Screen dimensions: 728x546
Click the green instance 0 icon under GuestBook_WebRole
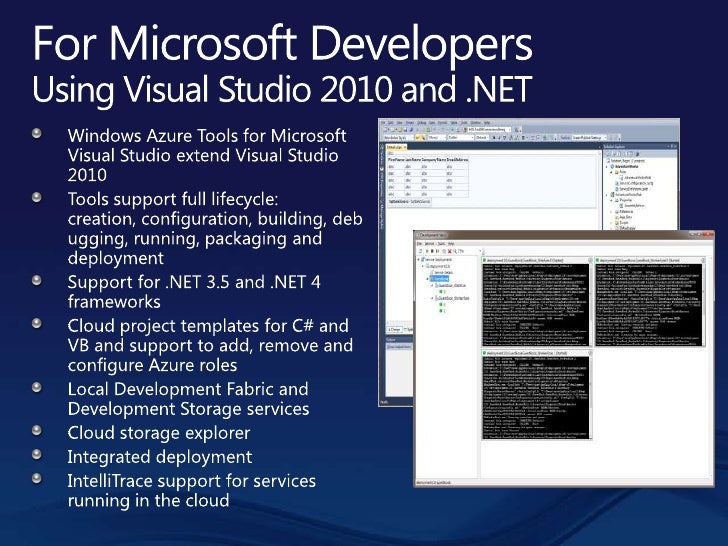point(442,292)
